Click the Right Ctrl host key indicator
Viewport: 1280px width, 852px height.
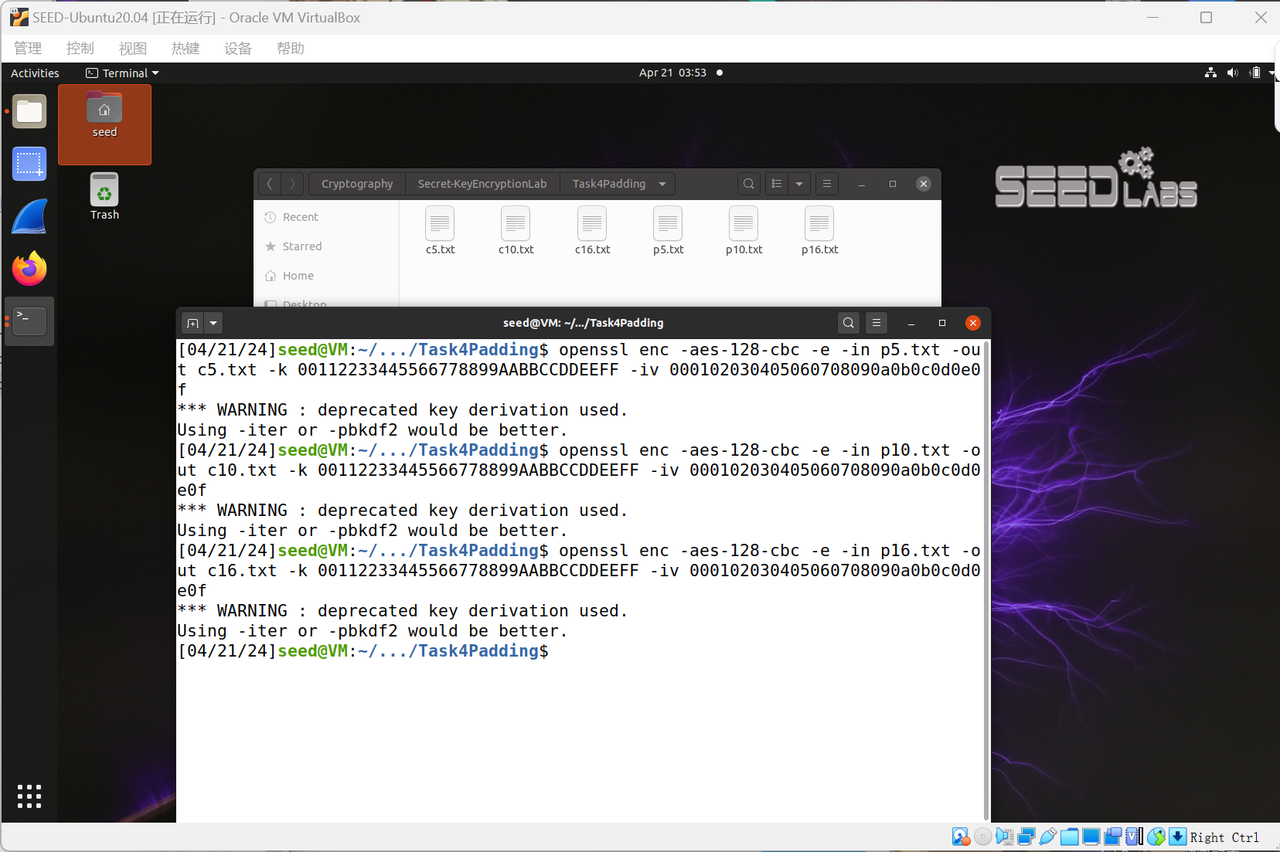coord(1224,837)
